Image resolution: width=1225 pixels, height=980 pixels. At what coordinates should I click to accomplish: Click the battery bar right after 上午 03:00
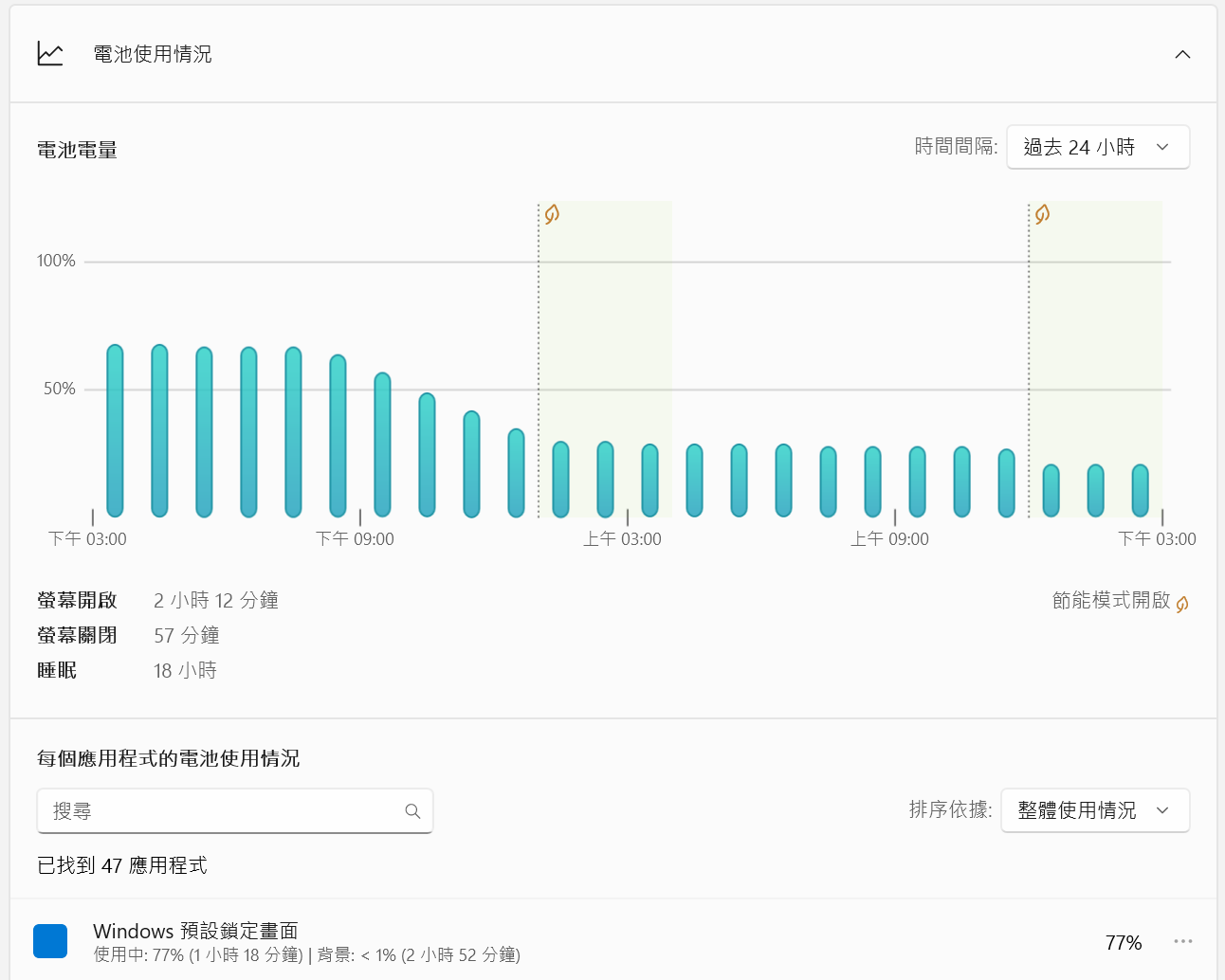649,481
